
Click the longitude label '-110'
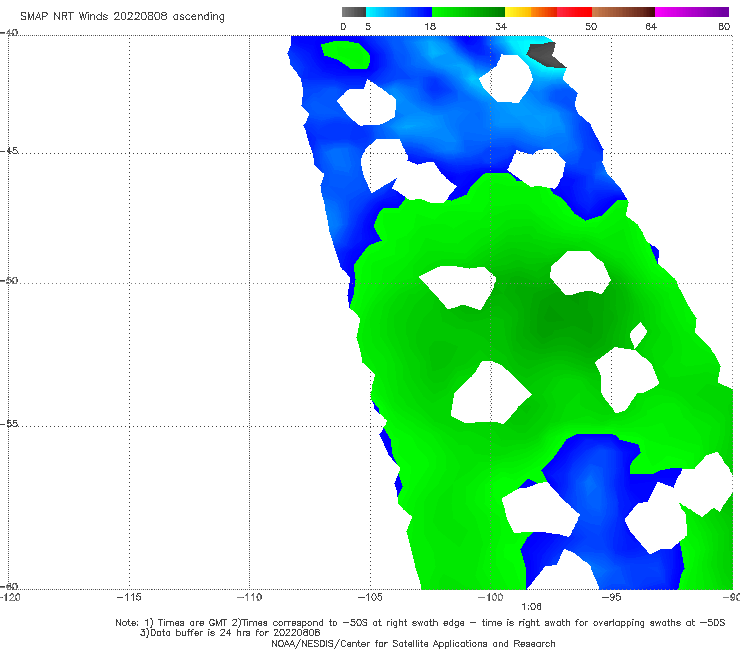tap(250, 597)
